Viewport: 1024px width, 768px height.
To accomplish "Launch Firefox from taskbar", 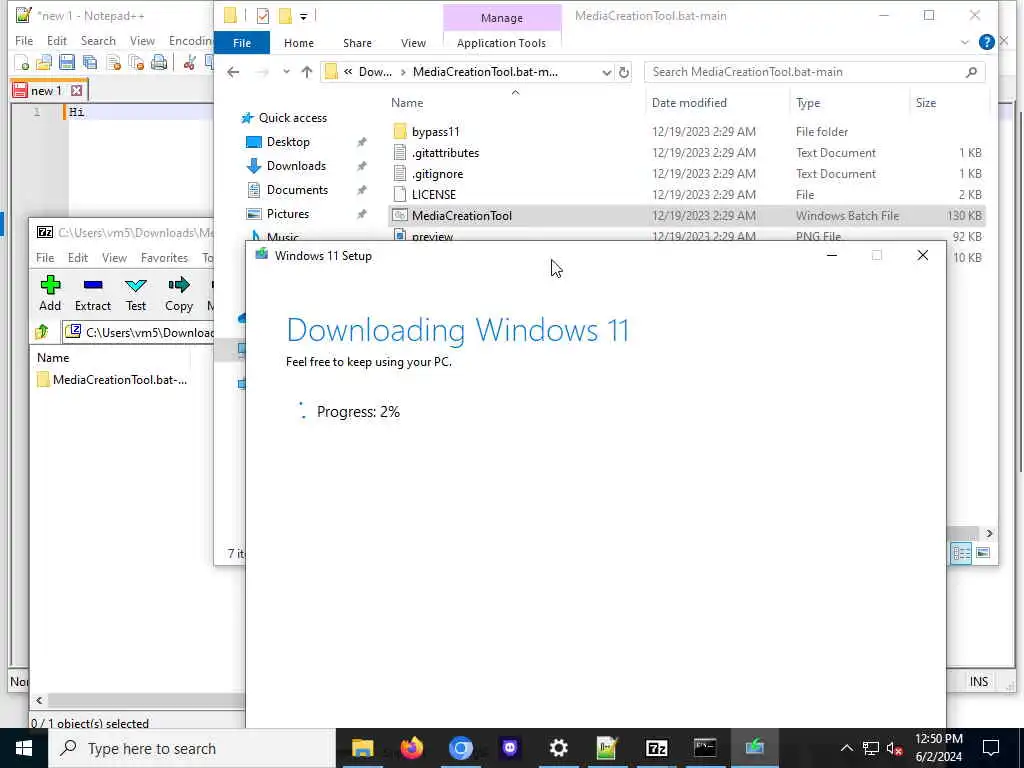I will pyautogui.click(x=411, y=748).
